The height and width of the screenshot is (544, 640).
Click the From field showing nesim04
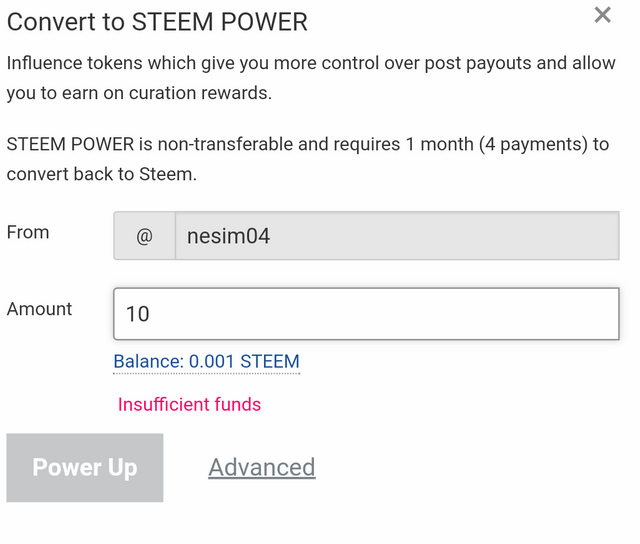[x=396, y=236]
